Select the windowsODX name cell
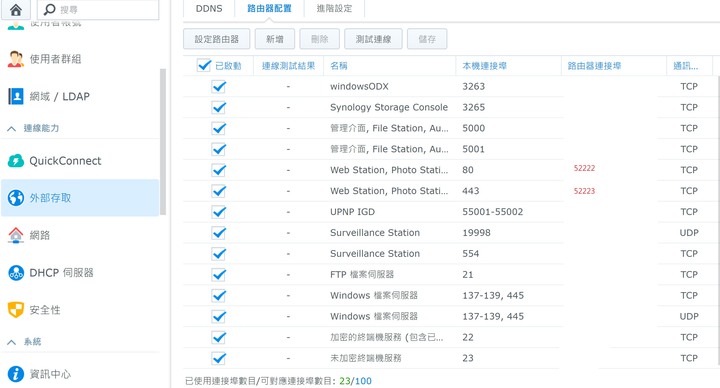 tap(359, 86)
